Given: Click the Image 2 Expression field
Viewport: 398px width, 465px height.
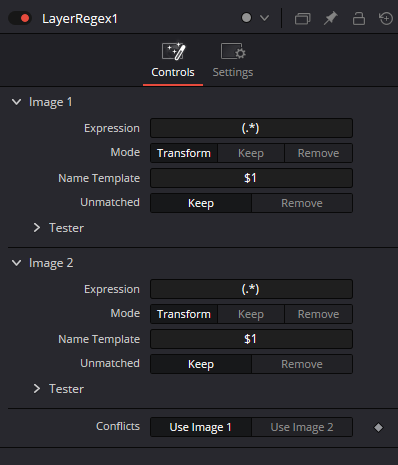Looking at the screenshot, I should pos(251,289).
